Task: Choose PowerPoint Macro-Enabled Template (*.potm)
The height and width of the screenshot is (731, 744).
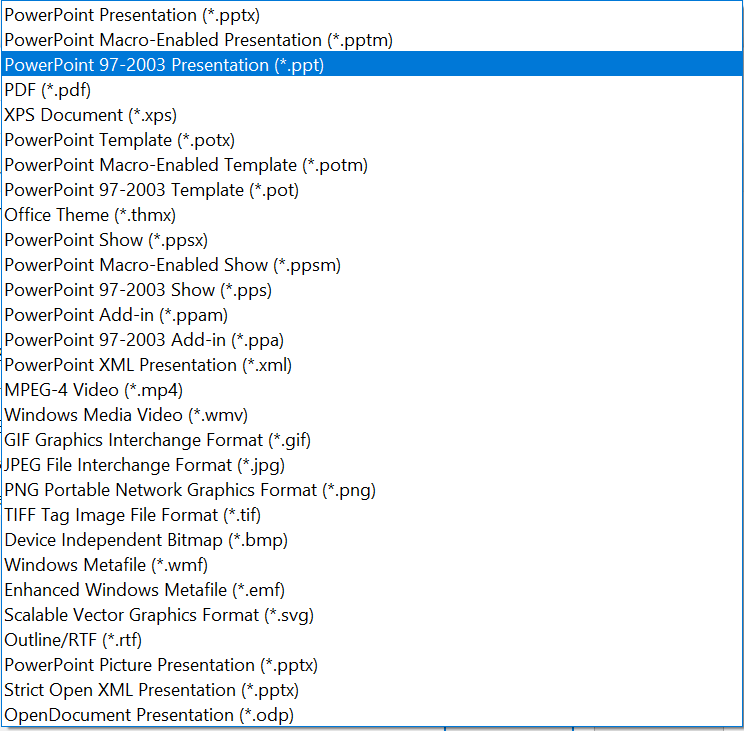Action: click(x=372, y=165)
